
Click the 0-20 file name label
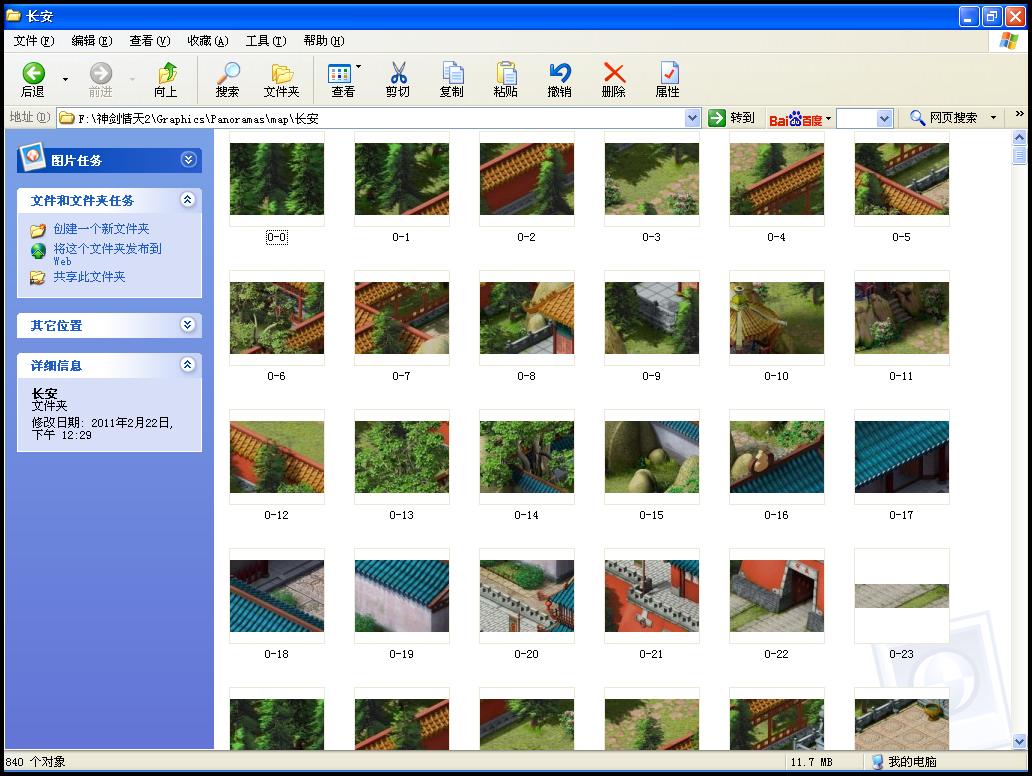527,654
